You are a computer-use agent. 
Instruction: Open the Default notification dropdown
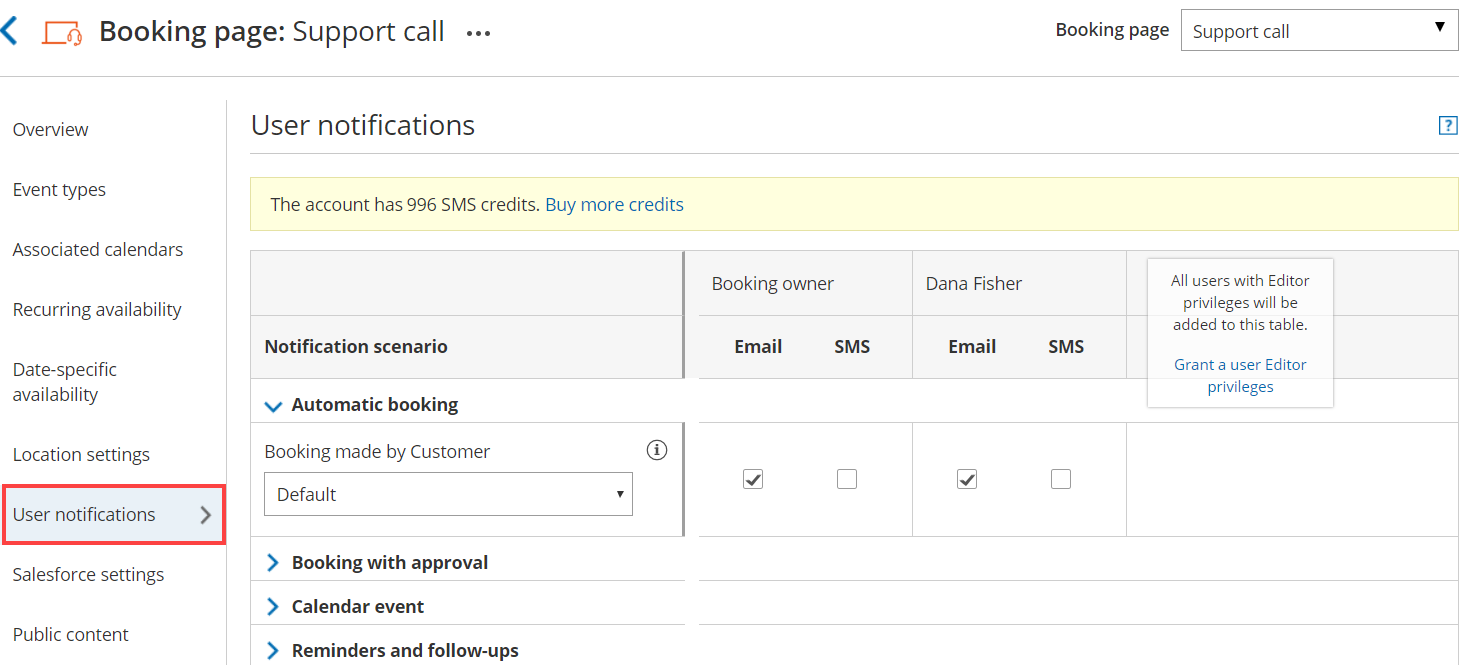448,494
